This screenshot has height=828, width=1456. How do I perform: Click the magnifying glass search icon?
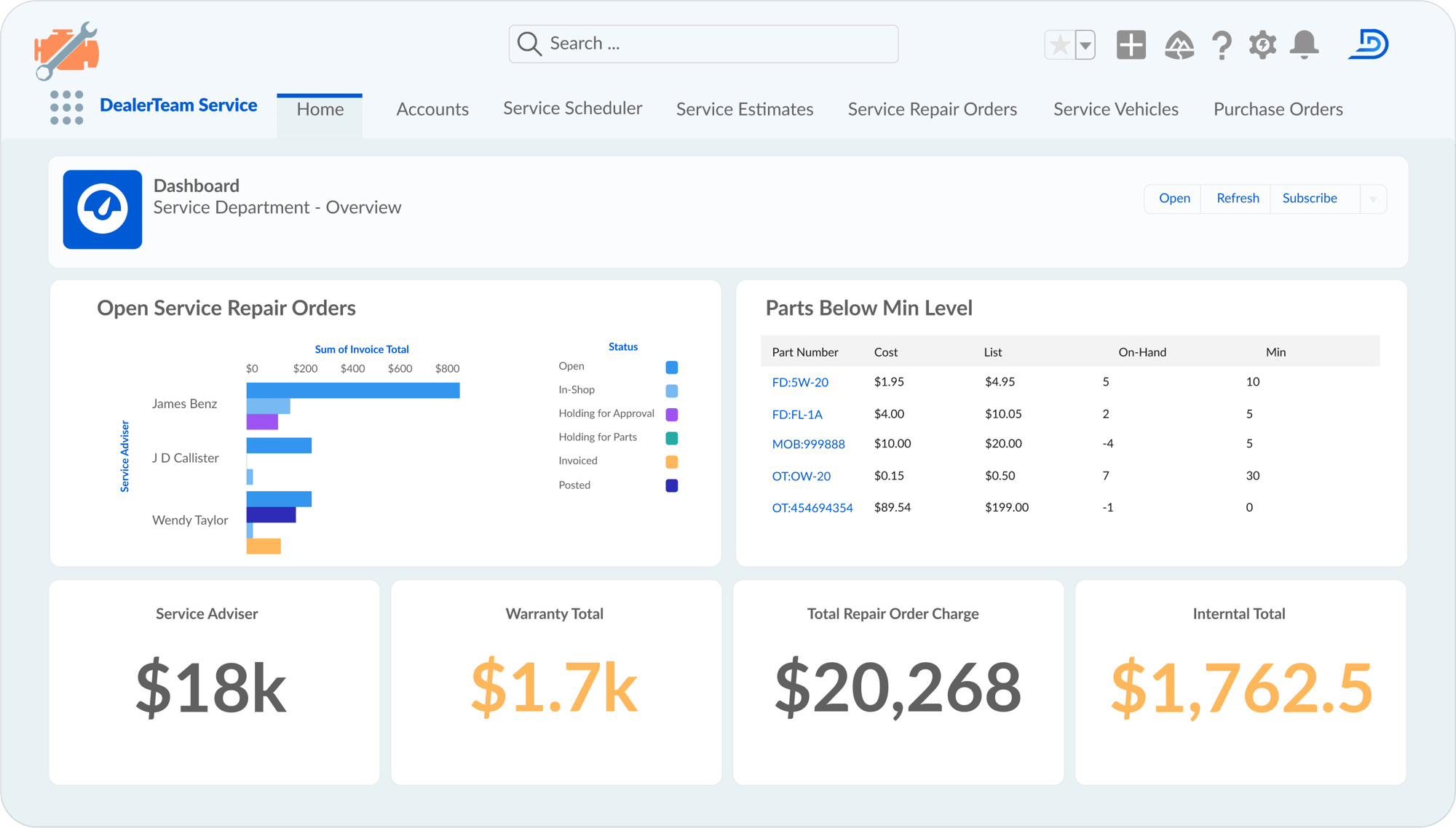(x=529, y=44)
